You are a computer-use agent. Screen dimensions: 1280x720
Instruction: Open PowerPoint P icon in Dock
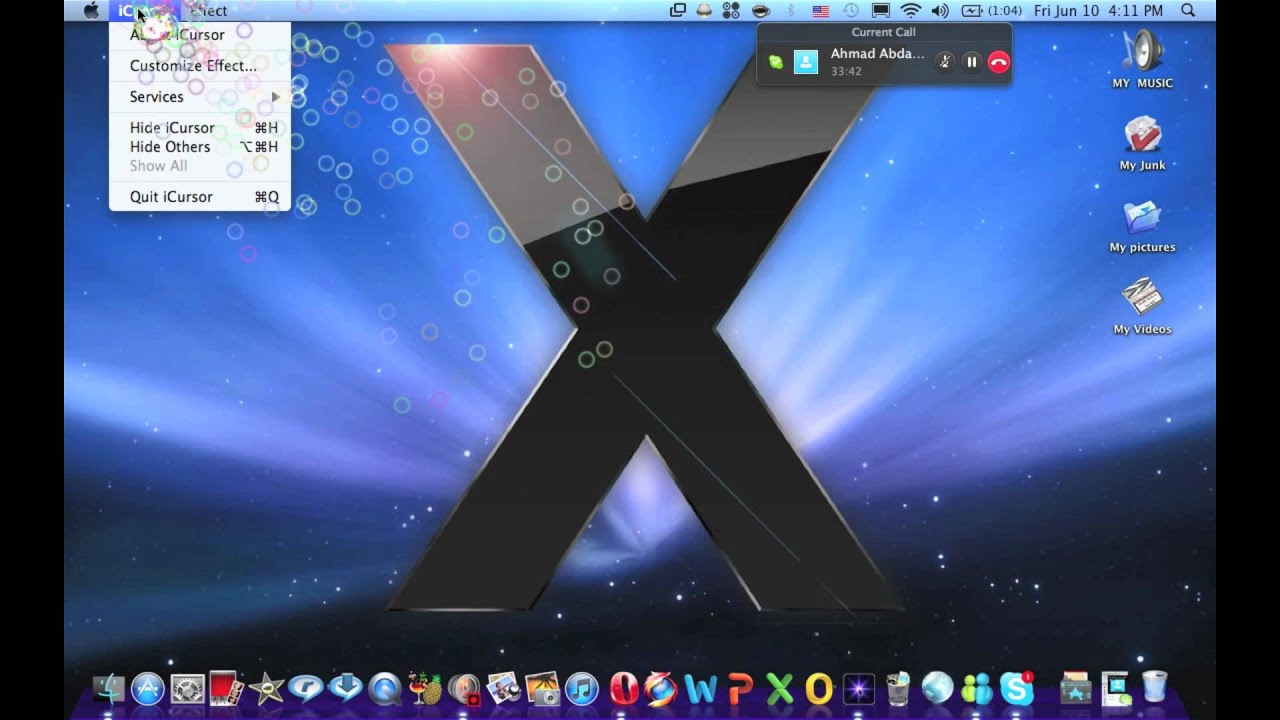pyautogui.click(x=740, y=688)
